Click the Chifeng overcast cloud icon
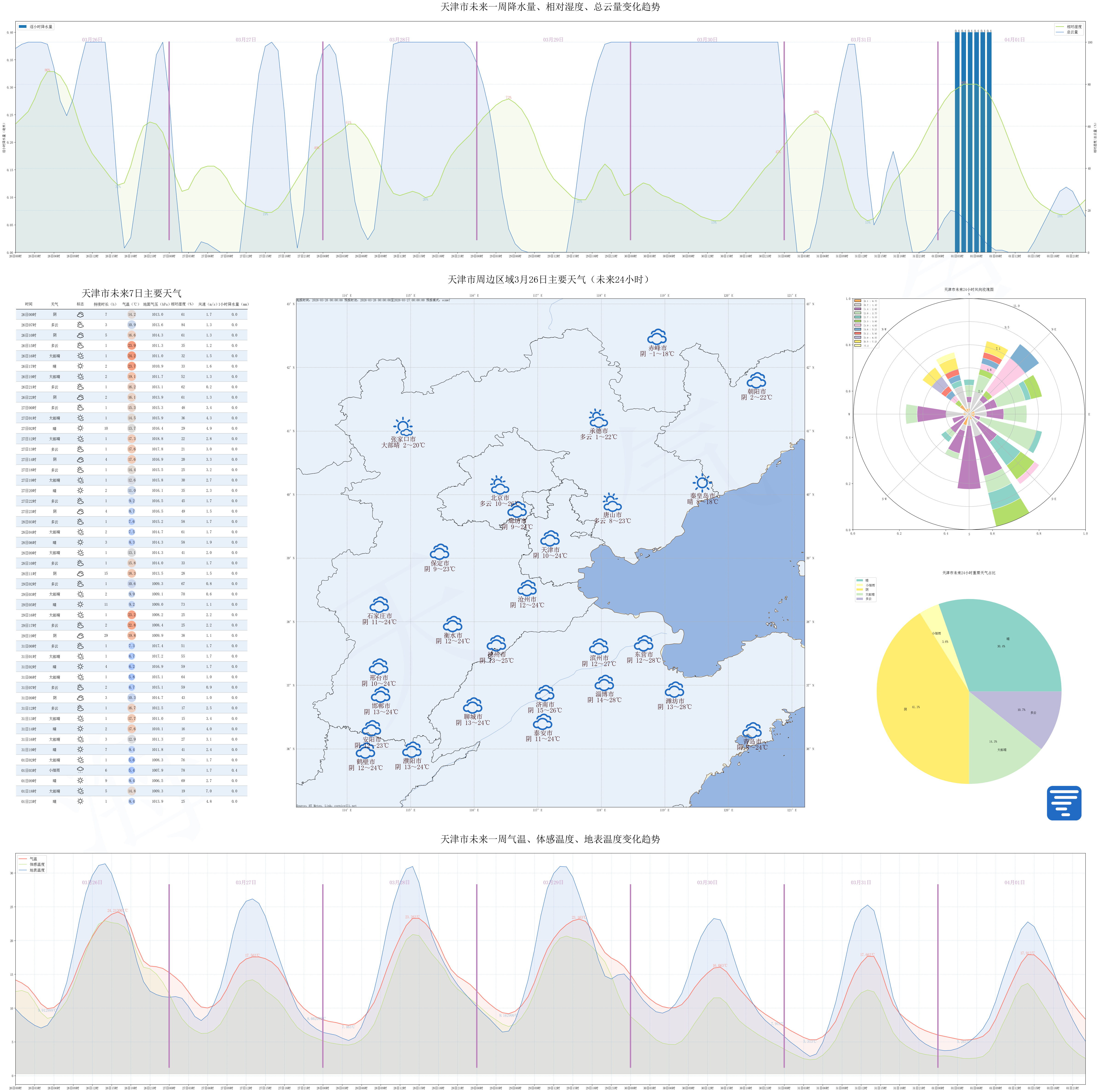Image resolution: width=1099 pixels, height=1092 pixels. click(x=657, y=337)
